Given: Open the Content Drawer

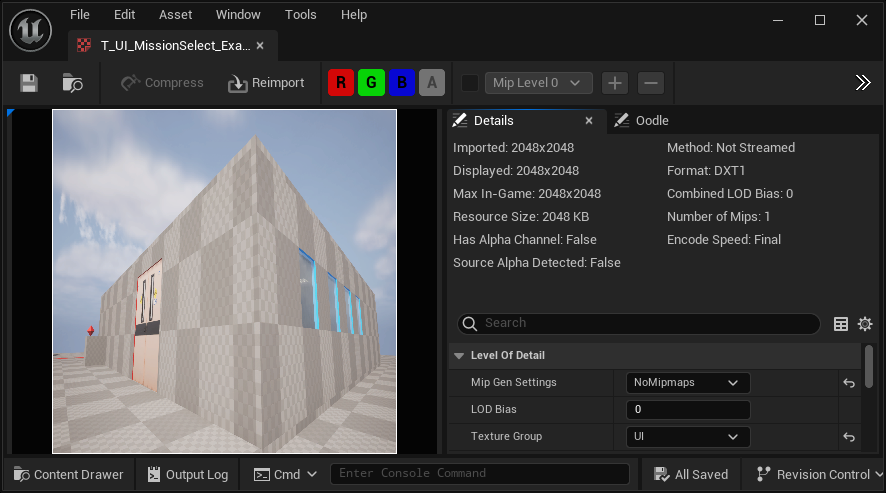Looking at the screenshot, I should point(69,474).
